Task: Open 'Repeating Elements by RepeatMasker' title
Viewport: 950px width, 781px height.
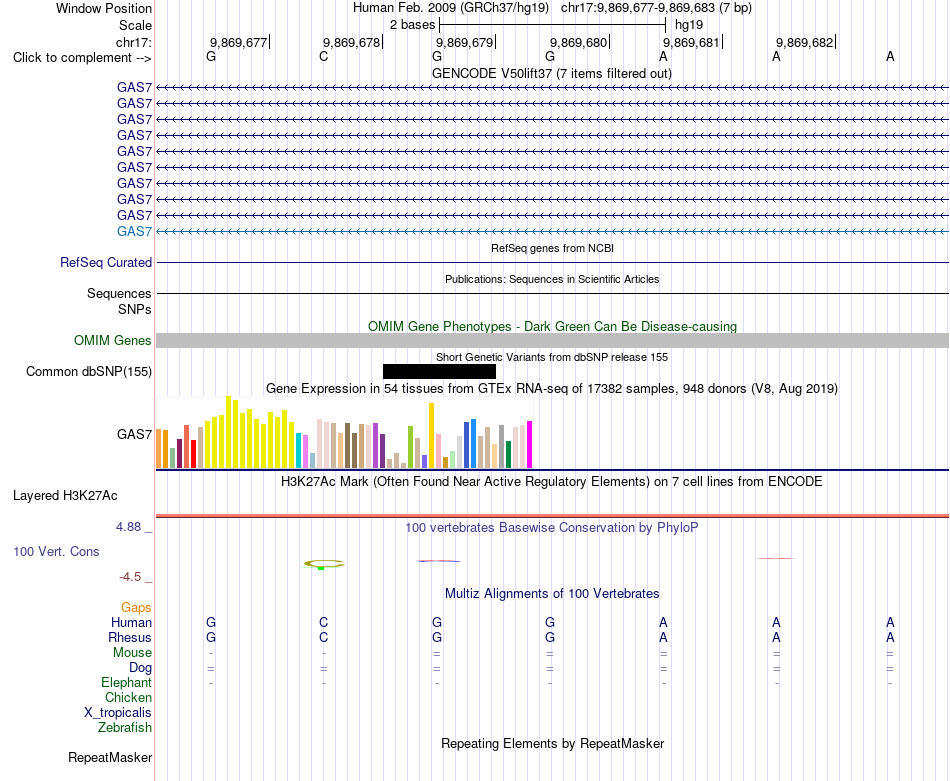Action: (552, 743)
